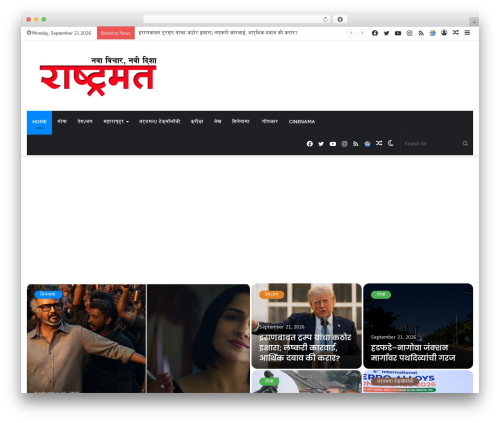Expand the महाराष्ट्र dropdown menu
This screenshot has width=500, height=423.
tap(116, 122)
